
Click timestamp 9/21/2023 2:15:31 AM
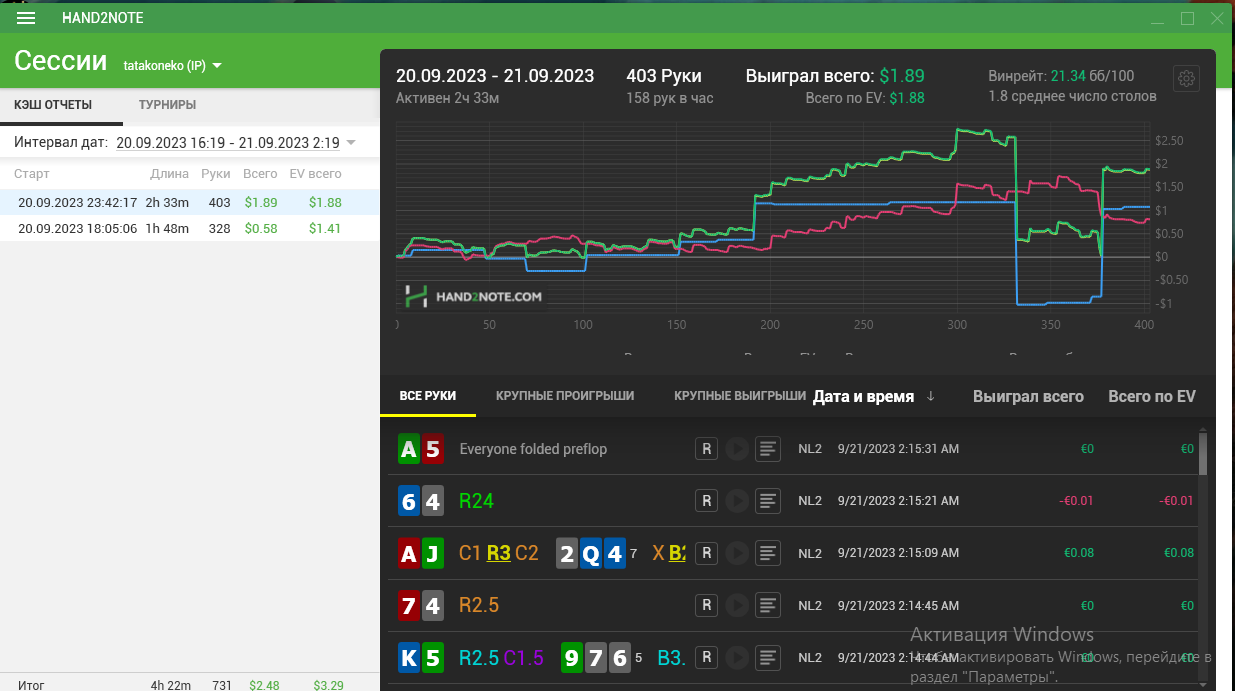(898, 449)
